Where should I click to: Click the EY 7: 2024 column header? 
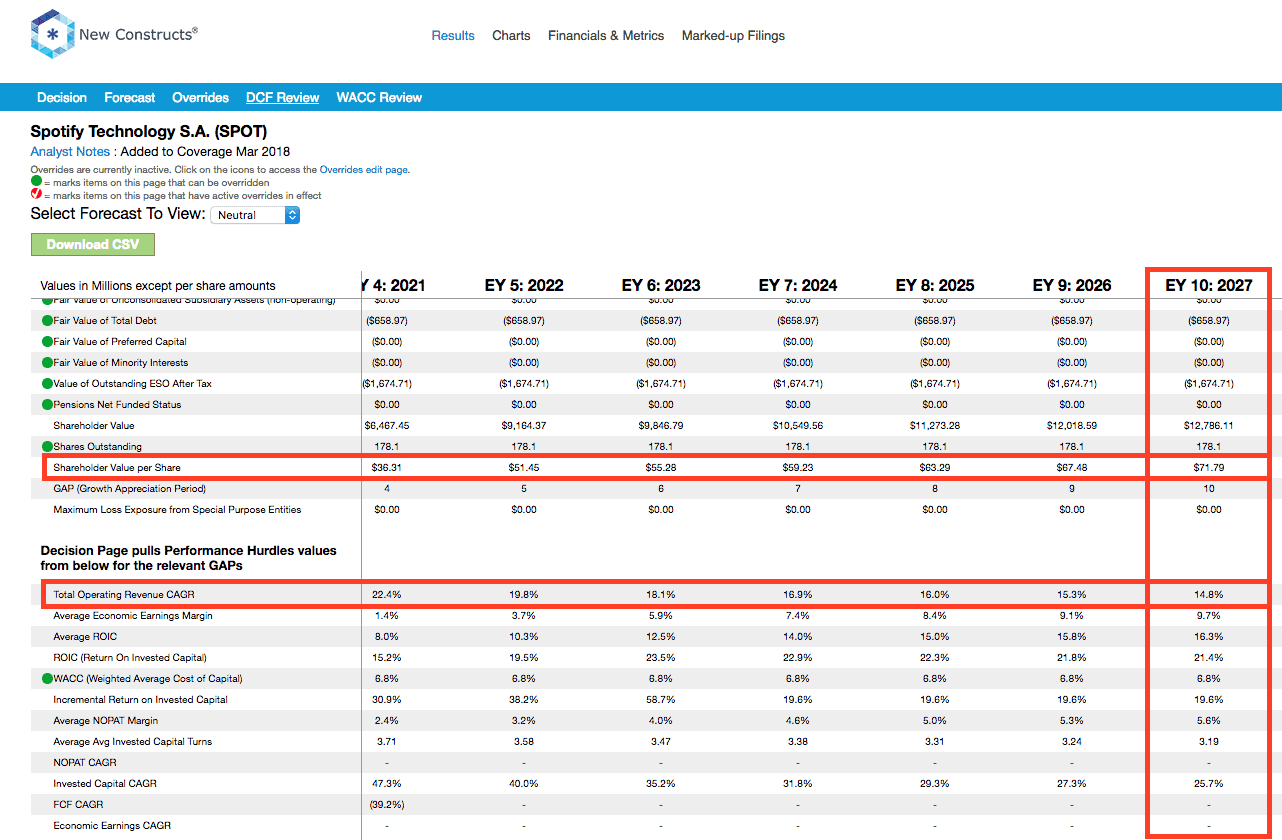pyautogui.click(x=798, y=285)
